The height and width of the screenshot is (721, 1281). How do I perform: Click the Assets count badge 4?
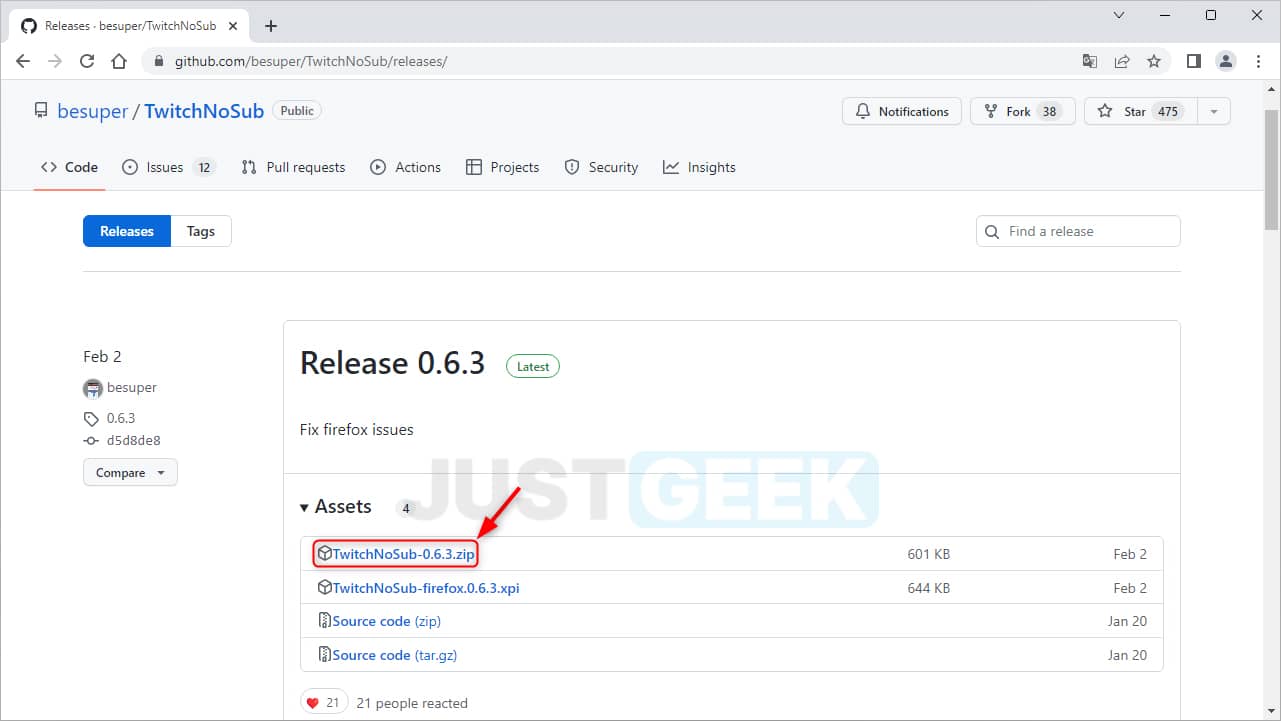pyautogui.click(x=406, y=508)
